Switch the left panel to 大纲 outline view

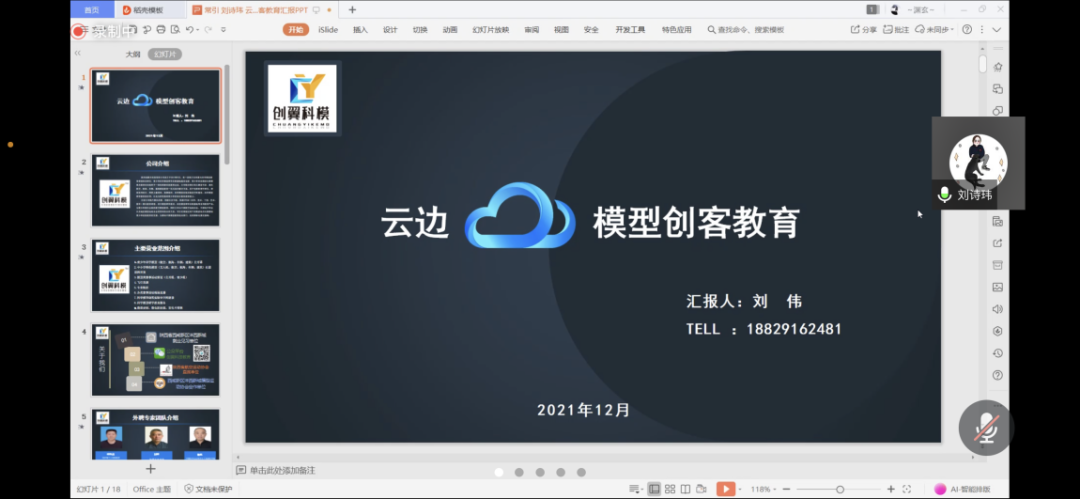tap(132, 54)
